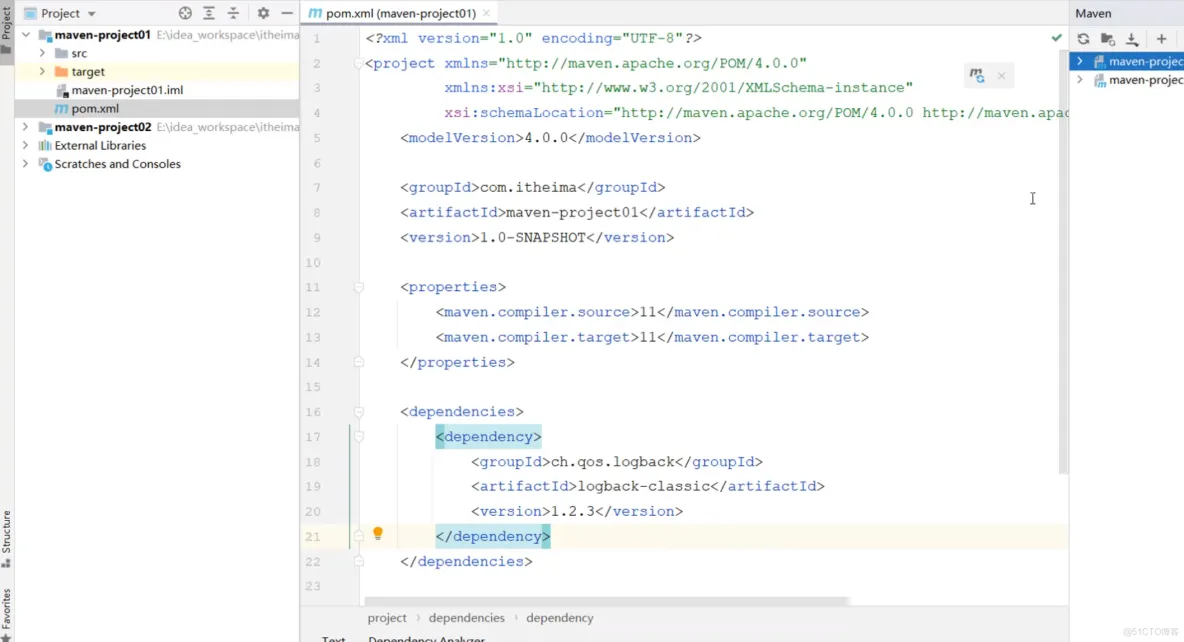This screenshot has width=1184, height=642.
Task: Click the Select Opened File crosshair icon
Action: click(184, 14)
